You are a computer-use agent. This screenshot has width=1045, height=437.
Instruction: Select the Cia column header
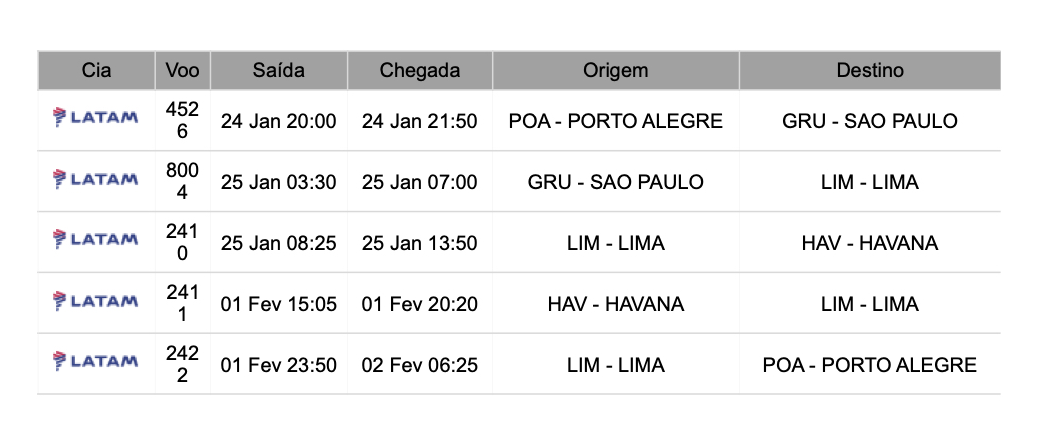[97, 70]
